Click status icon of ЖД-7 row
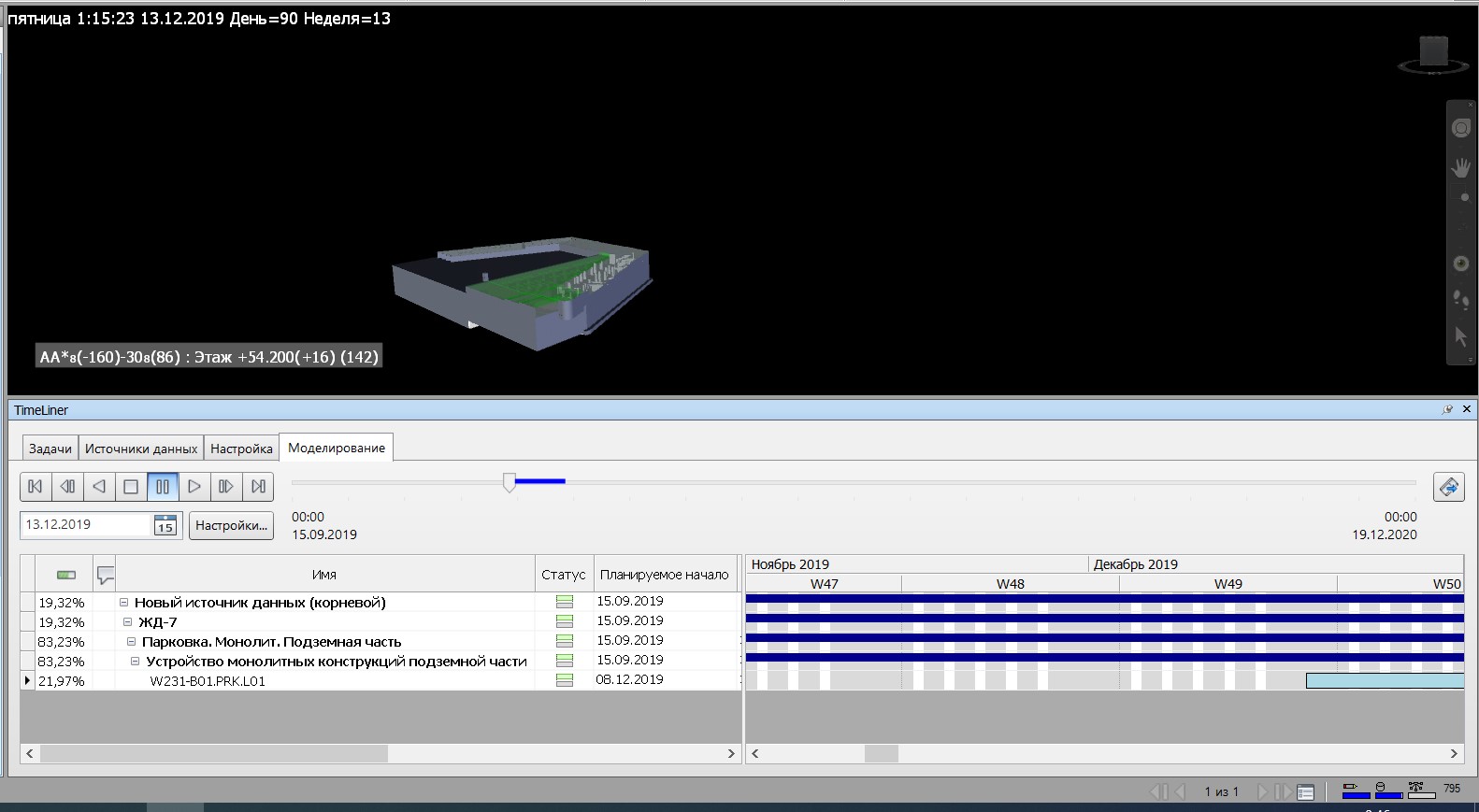The image size is (1479, 812). 564,621
